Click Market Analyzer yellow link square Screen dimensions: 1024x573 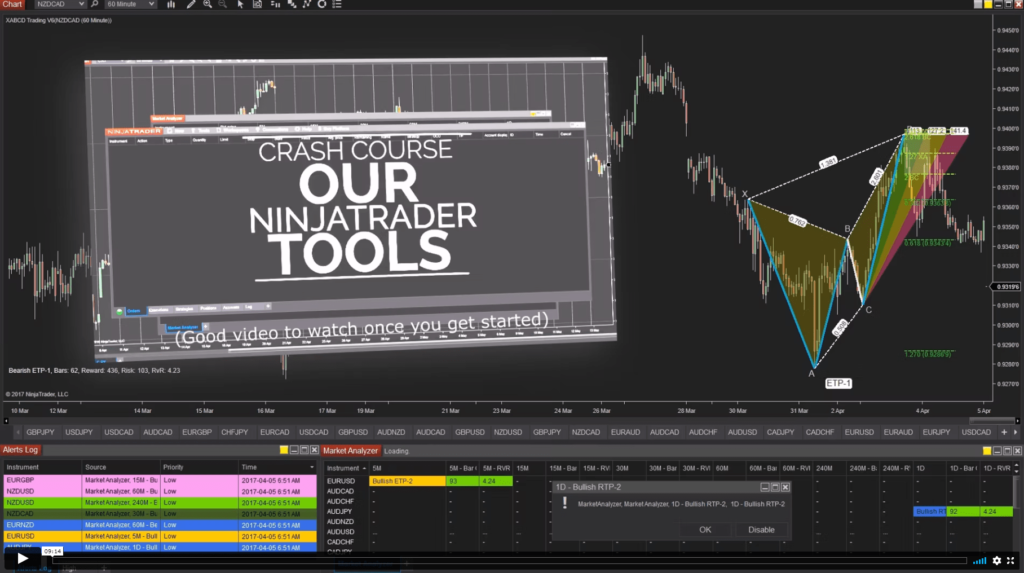coord(987,451)
